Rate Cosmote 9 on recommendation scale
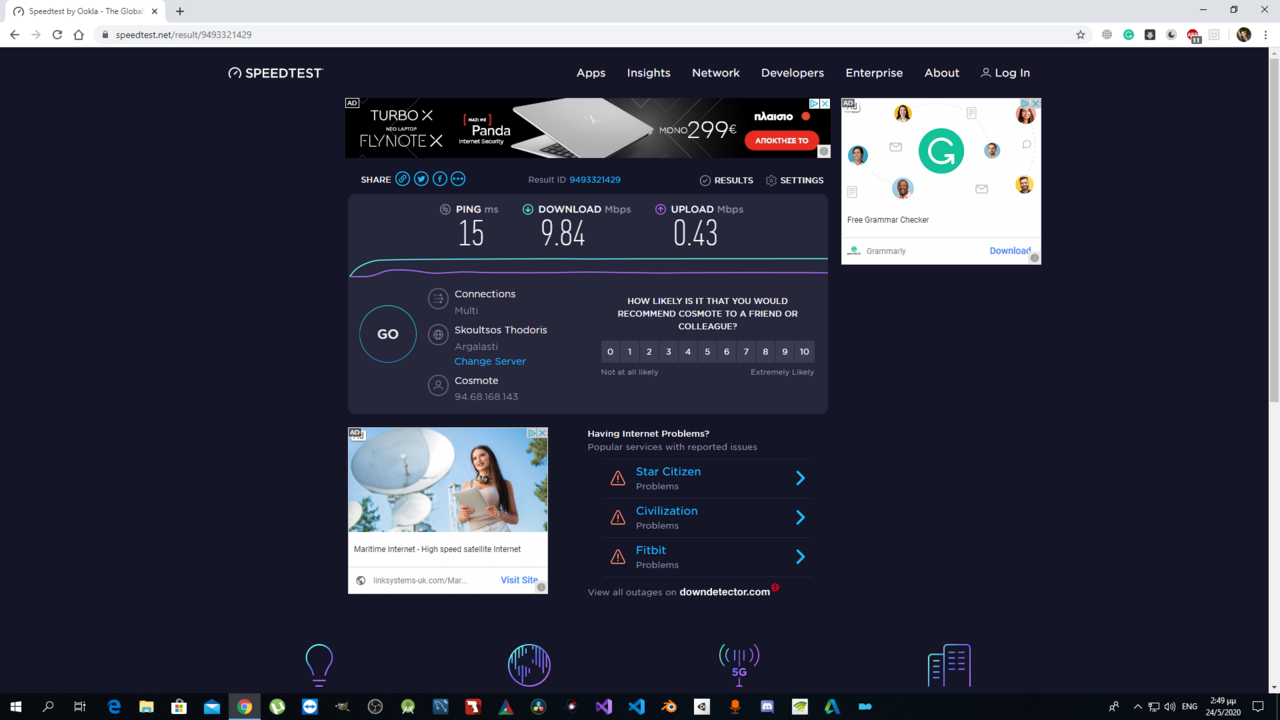This screenshot has height=720, width=1280. 785,351
